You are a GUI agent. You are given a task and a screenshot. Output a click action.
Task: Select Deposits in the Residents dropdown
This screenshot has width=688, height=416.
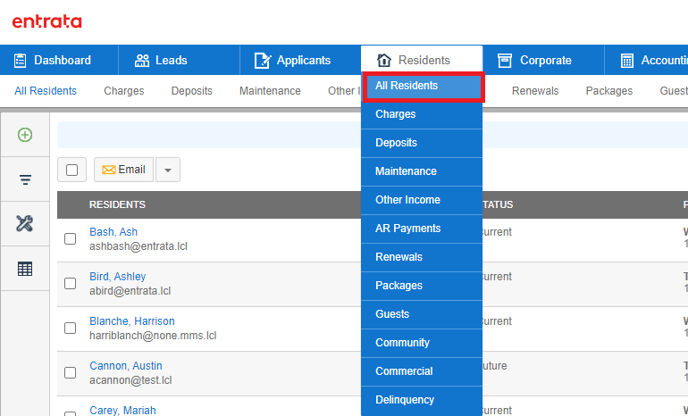click(x=422, y=143)
